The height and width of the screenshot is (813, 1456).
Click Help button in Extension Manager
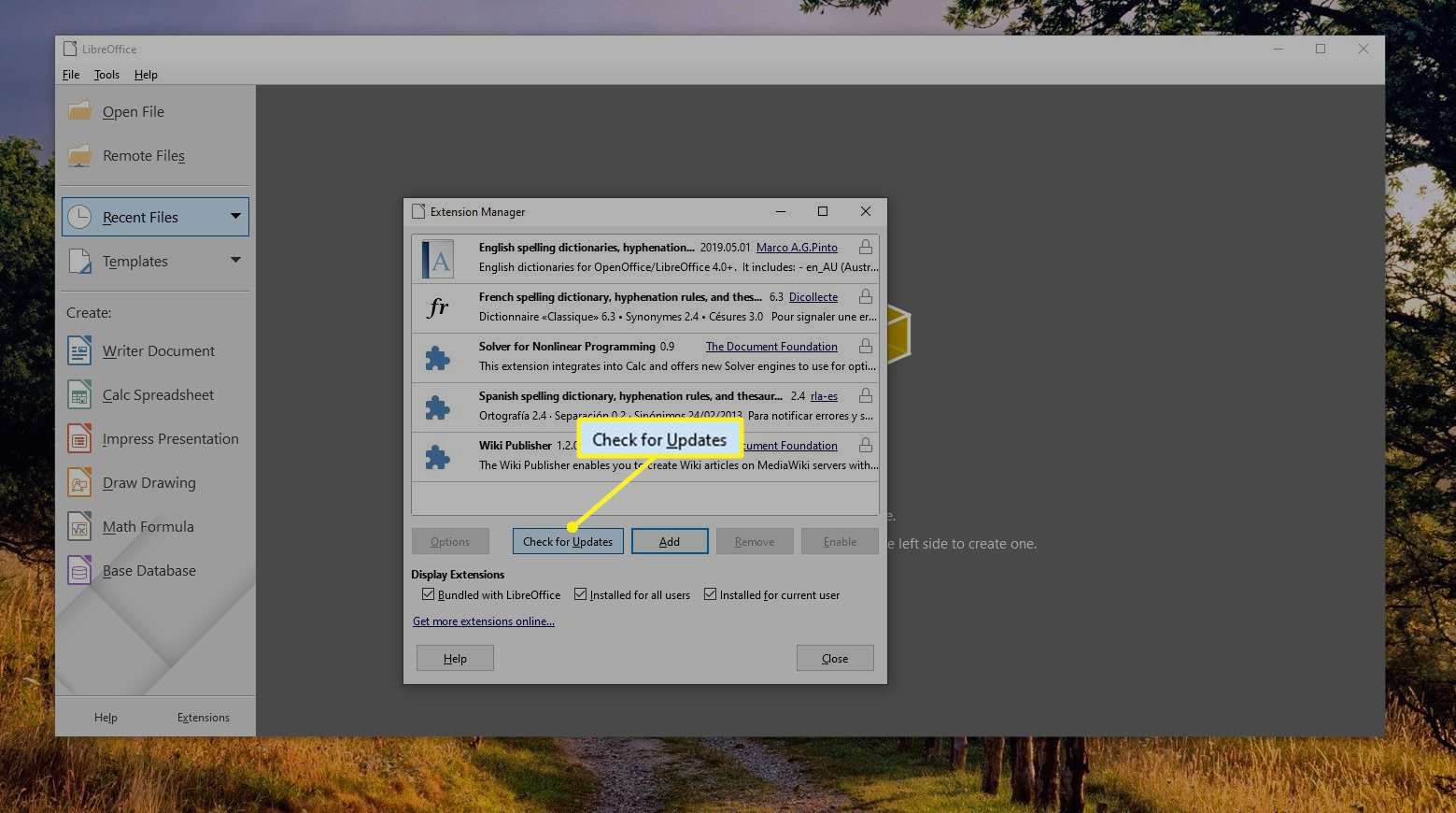[455, 658]
